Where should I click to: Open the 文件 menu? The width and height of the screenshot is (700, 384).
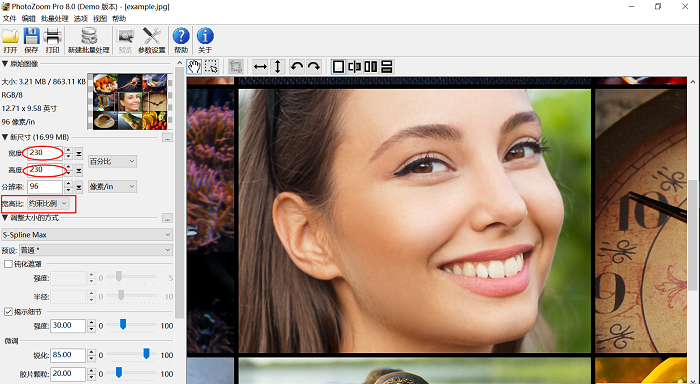(x=9, y=18)
